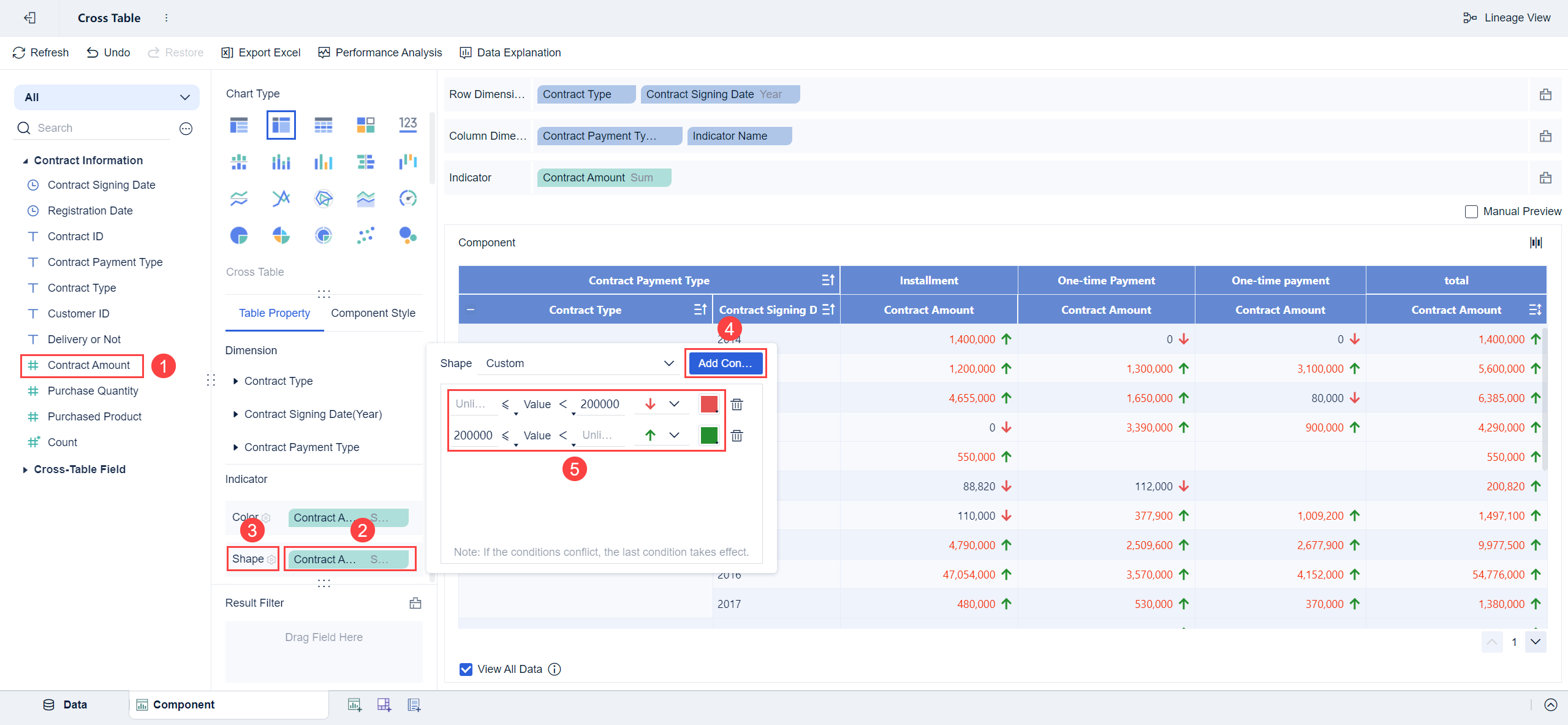
Task: Open the Shape Custom dropdown
Action: [579, 363]
